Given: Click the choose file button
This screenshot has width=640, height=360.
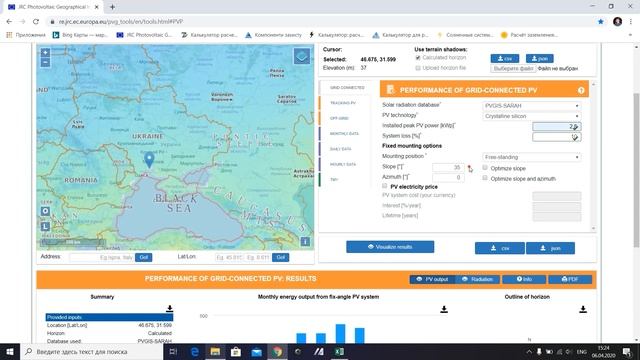Looking at the screenshot, I should (513, 69).
